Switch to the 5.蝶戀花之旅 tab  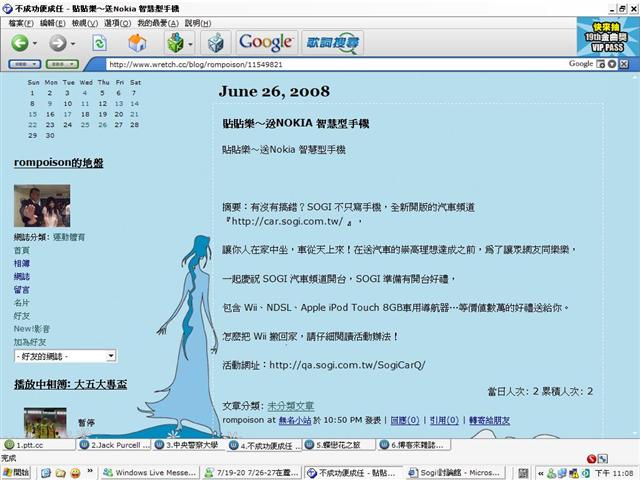click(339, 445)
